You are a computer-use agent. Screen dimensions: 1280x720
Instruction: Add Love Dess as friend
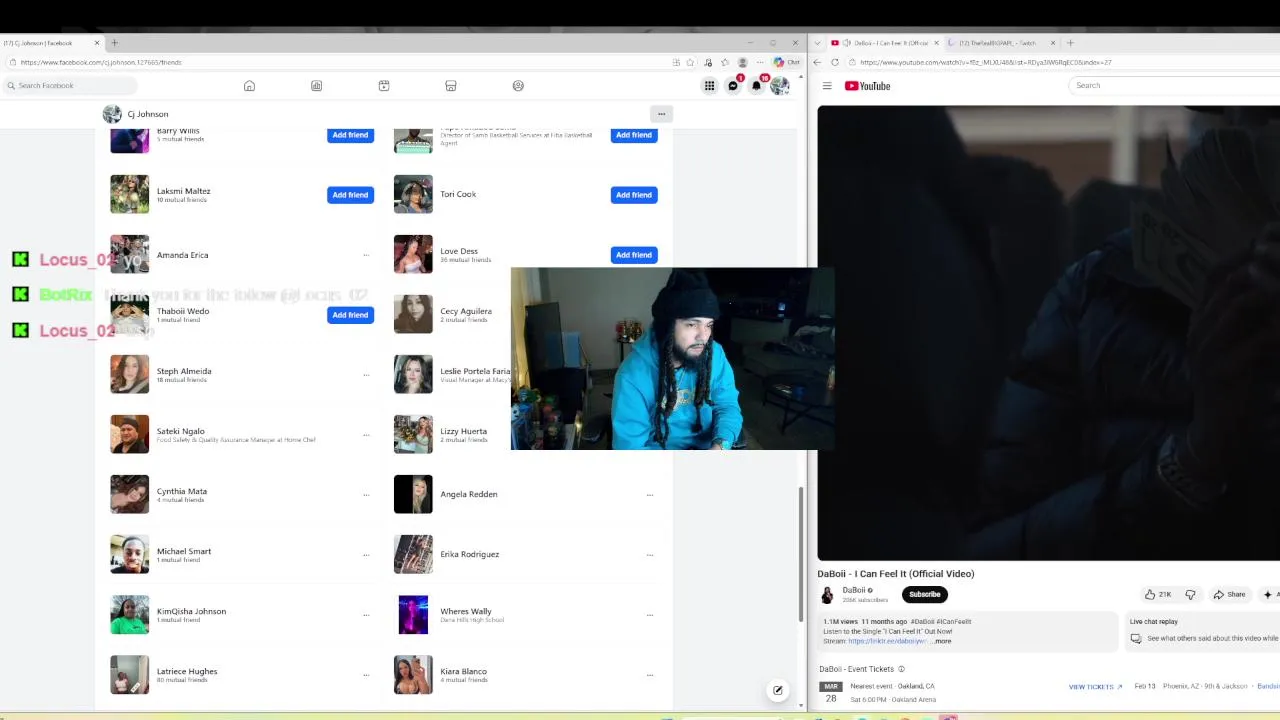tap(634, 255)
